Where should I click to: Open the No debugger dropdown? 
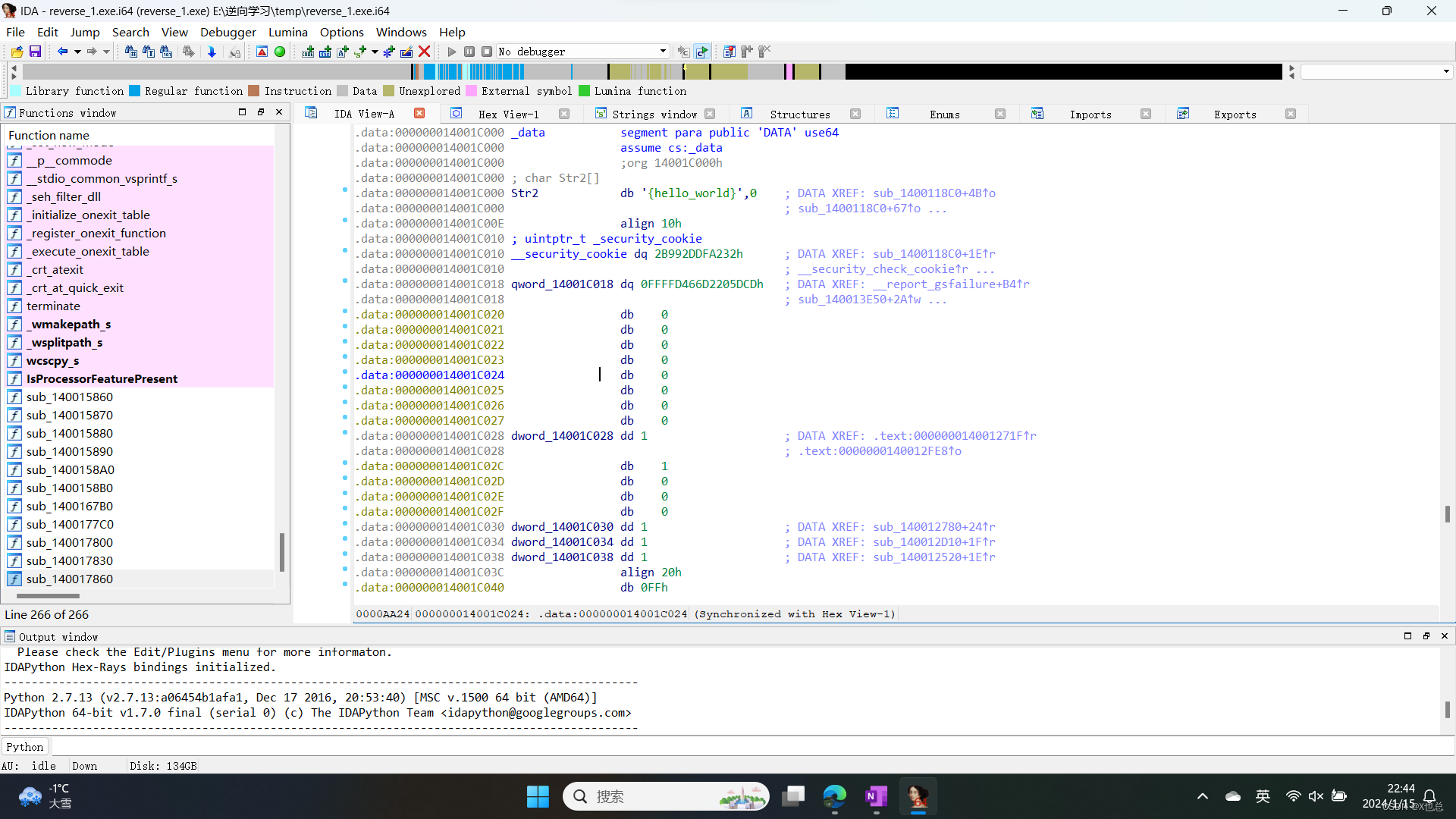click(x=662, y=52)
